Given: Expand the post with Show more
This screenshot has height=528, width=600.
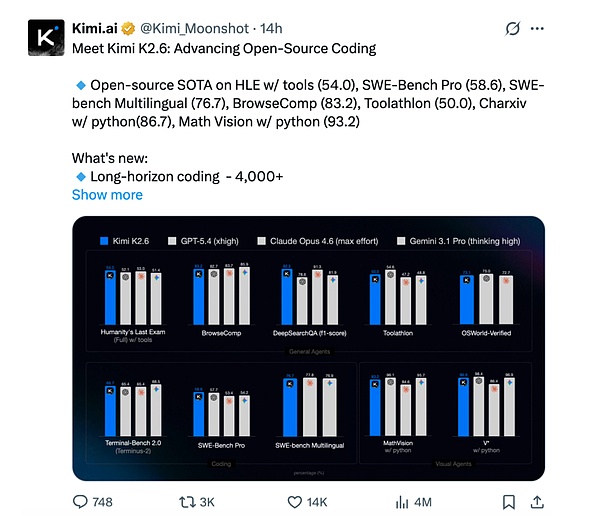Looking at the screenshot, I should point(107,195).
